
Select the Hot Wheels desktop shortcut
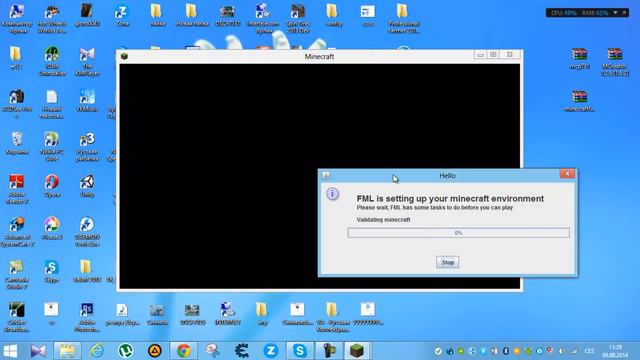(52, 19)
